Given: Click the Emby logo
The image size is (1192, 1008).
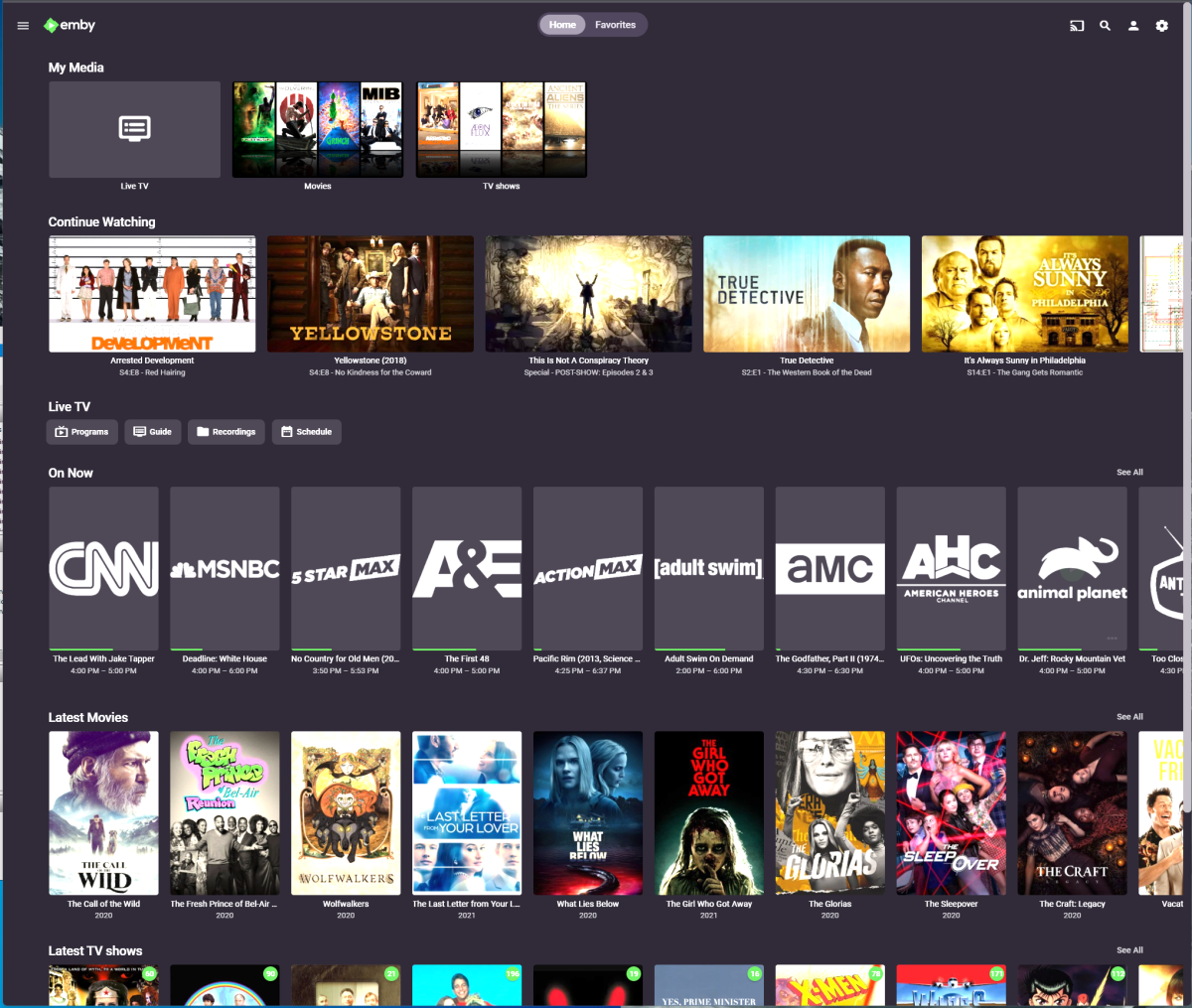Looking at the screenshot, I should [70, 26].
